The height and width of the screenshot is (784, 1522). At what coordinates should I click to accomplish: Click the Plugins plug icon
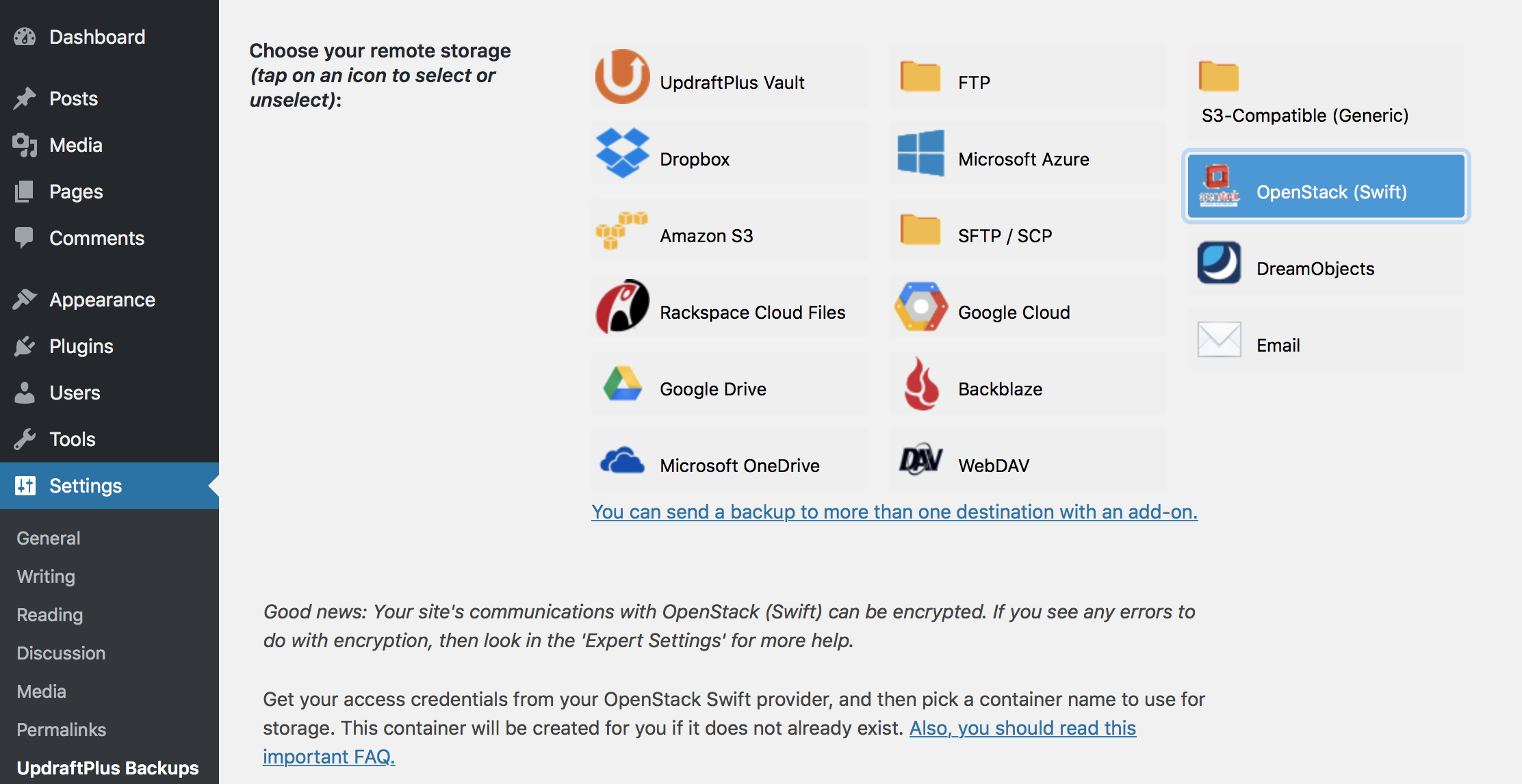click(x=25, y=346)
